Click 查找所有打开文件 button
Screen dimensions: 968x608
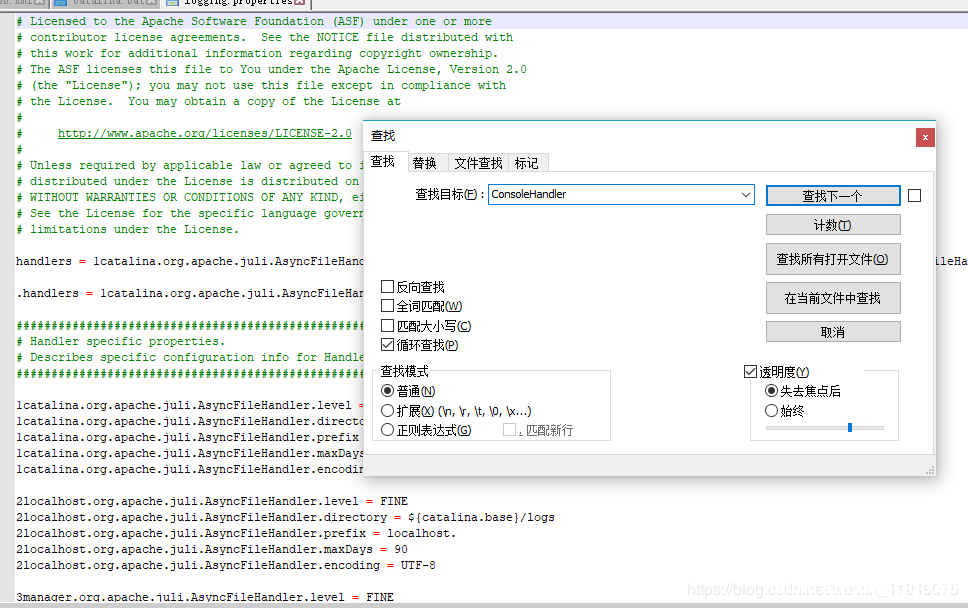pyautogui.click(x=832, y=259)
